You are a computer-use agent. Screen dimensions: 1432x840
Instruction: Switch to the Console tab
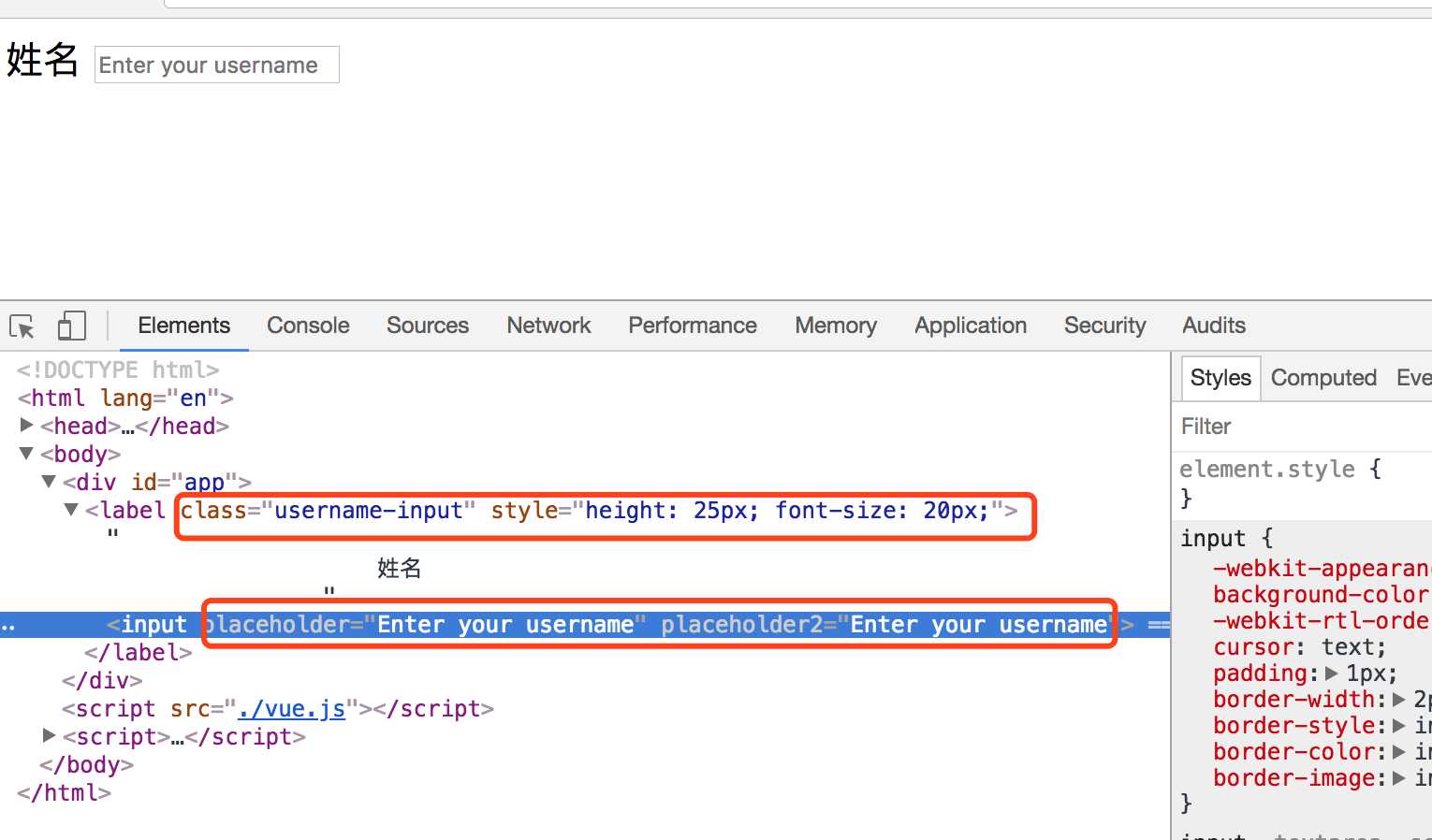[308, 326]
